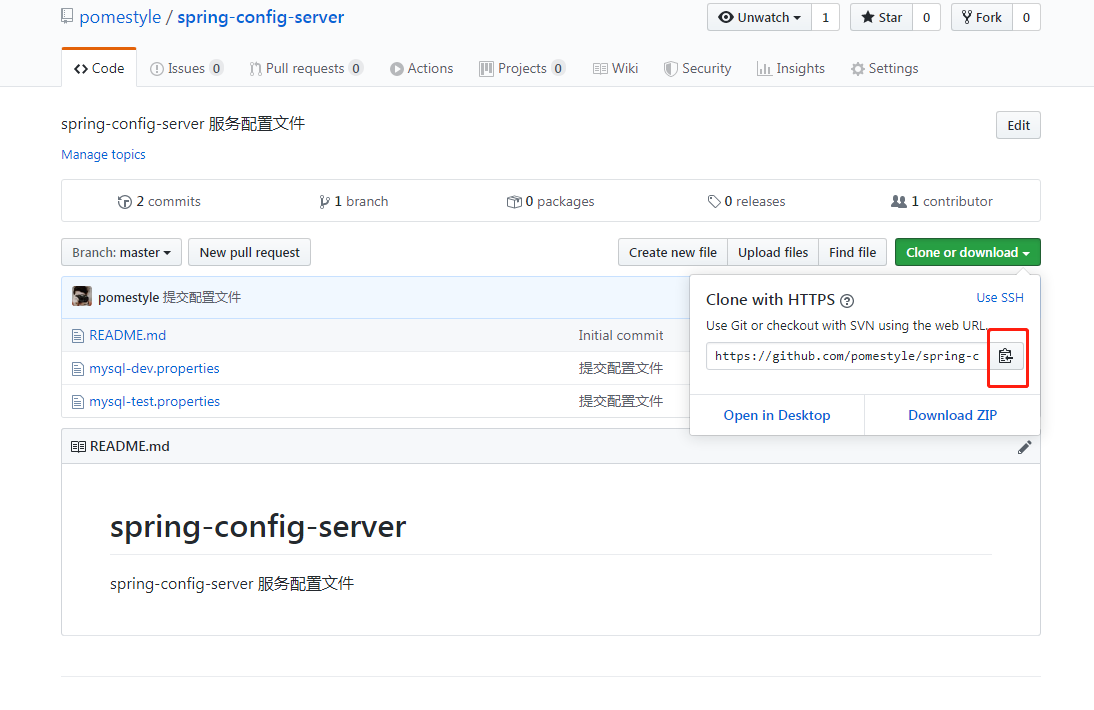
Task: View 1 contributor link
Action: [942, 202]
